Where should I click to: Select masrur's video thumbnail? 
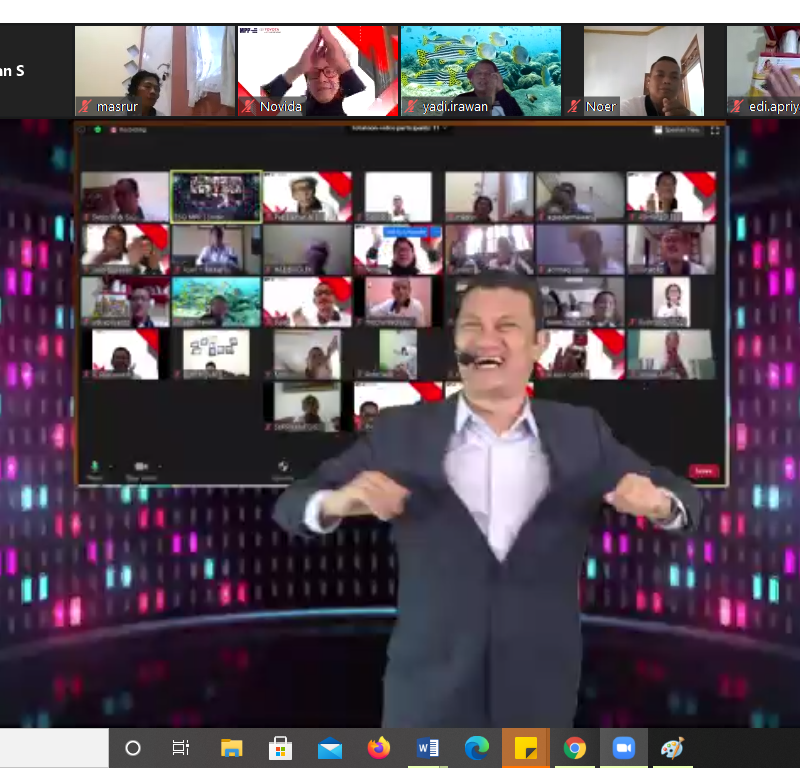coord(153,70)
